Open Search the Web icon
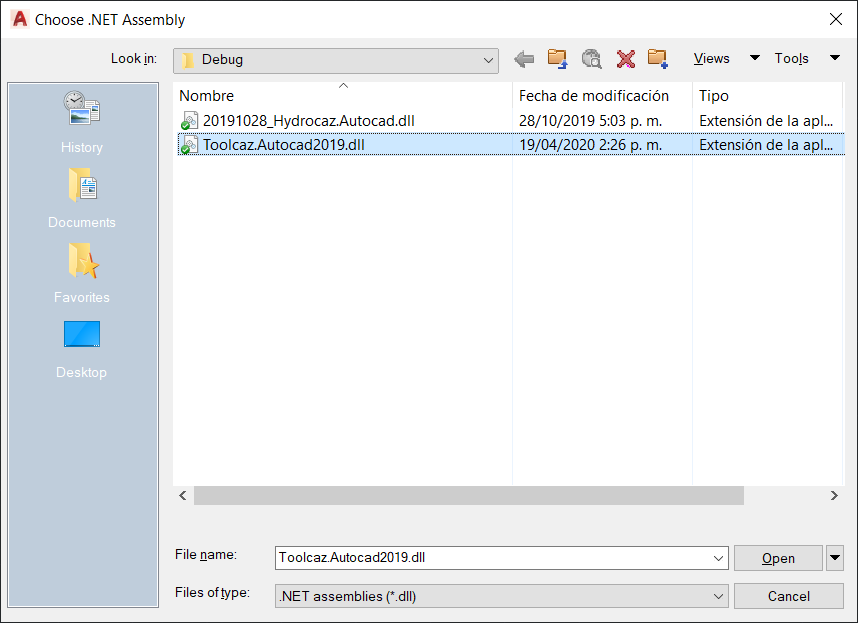Image resolution: width=858 pixels, height=623 pixels. pyautogui.click(x=592, y=59)
